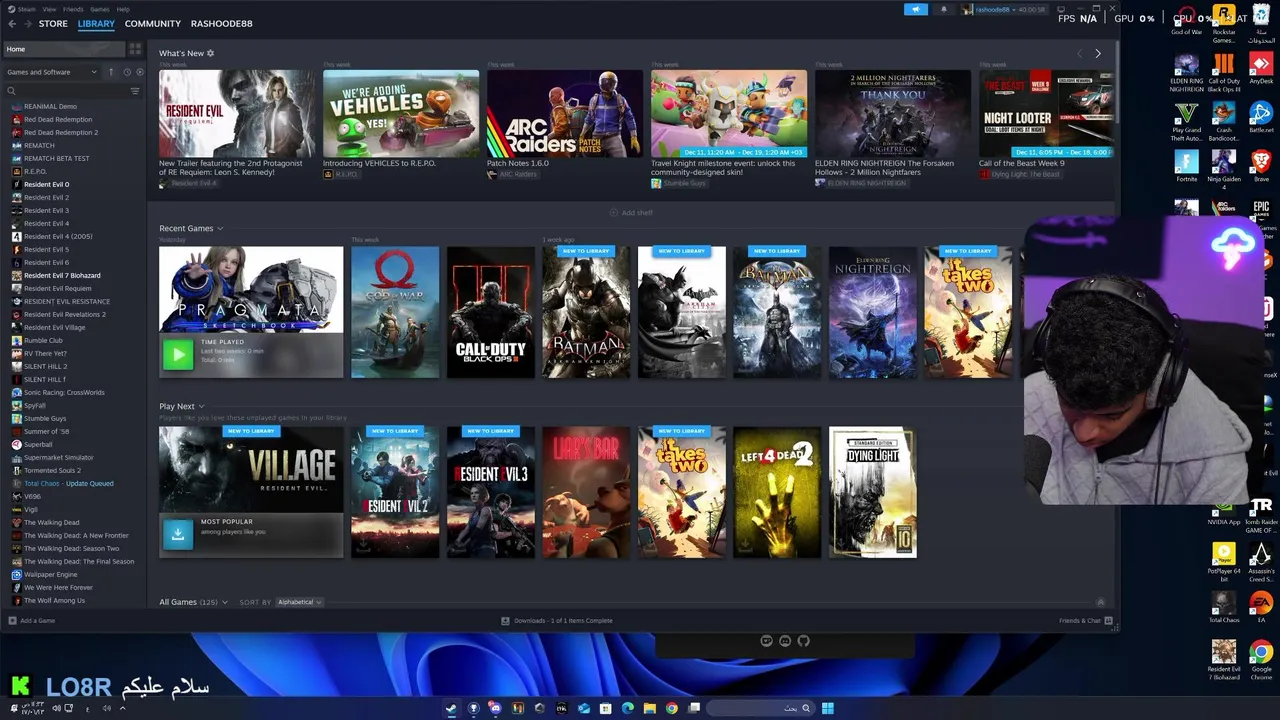Open the notifications bell
1280x720 pixels.
click(x=943, y=9)
